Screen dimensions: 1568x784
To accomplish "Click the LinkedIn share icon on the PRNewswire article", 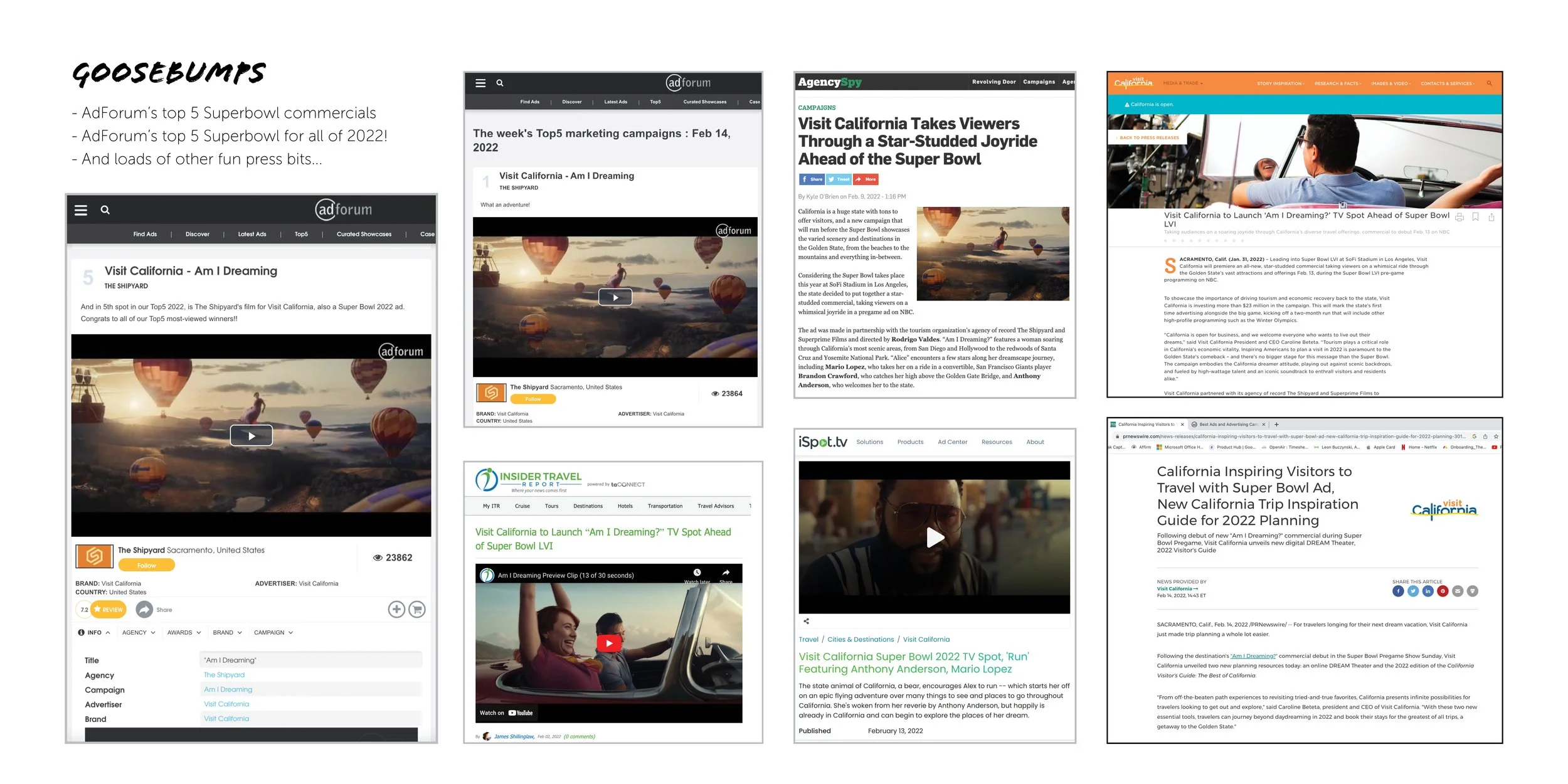I will (1428, 591).
